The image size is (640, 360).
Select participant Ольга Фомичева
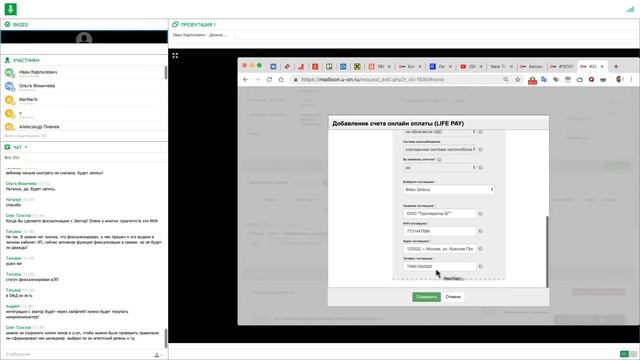coord(37,86)
